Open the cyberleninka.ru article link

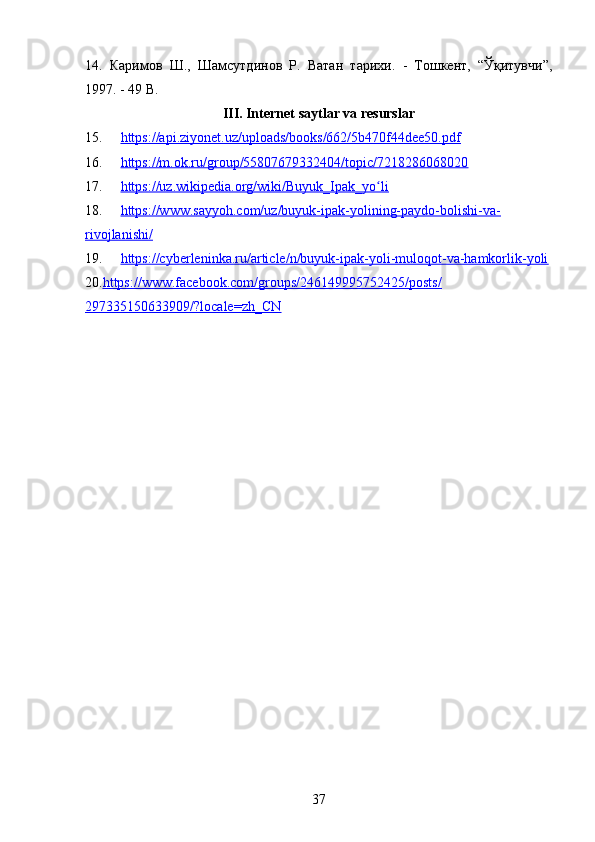(334, 259)
